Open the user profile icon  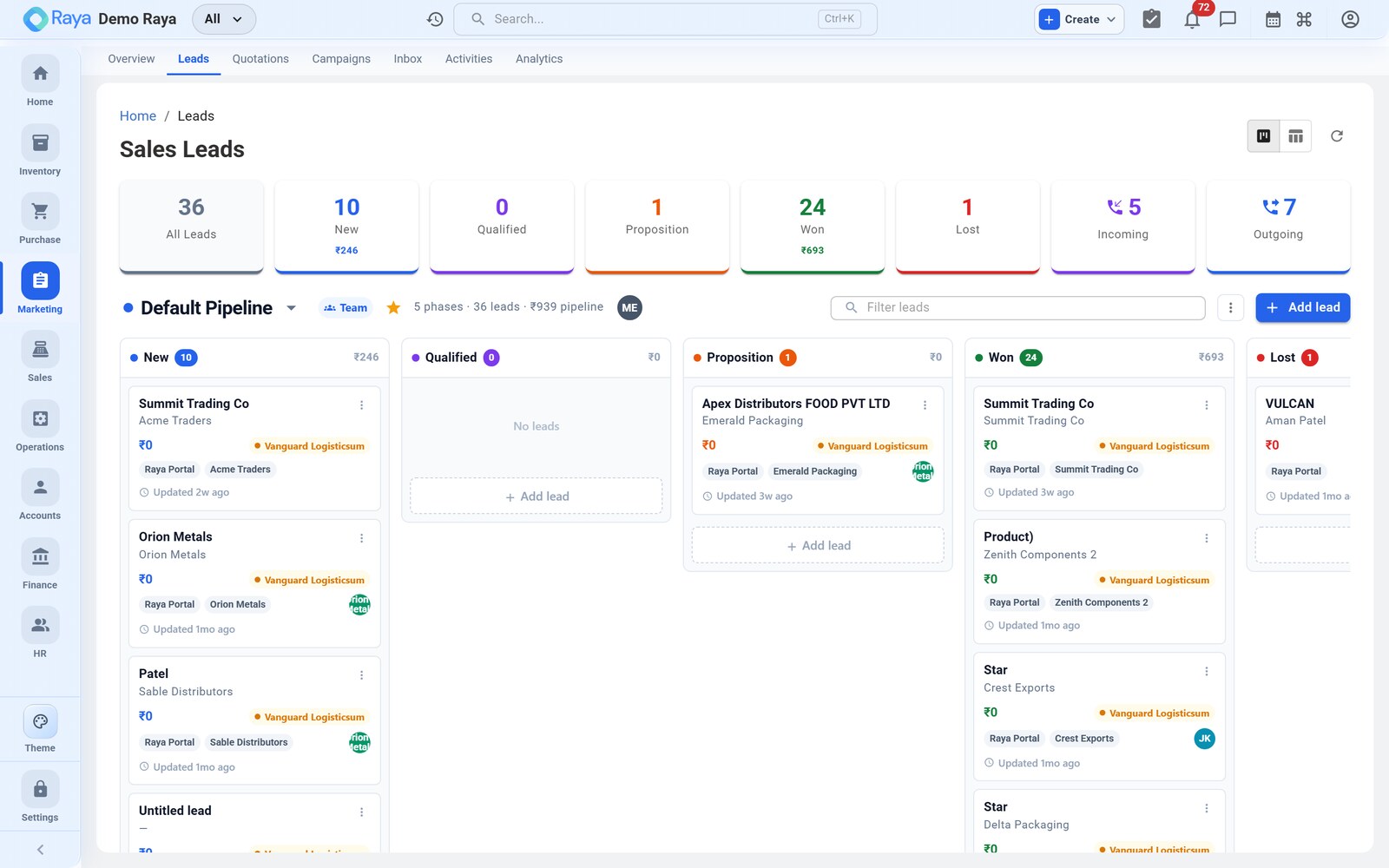click(1350, 19)
